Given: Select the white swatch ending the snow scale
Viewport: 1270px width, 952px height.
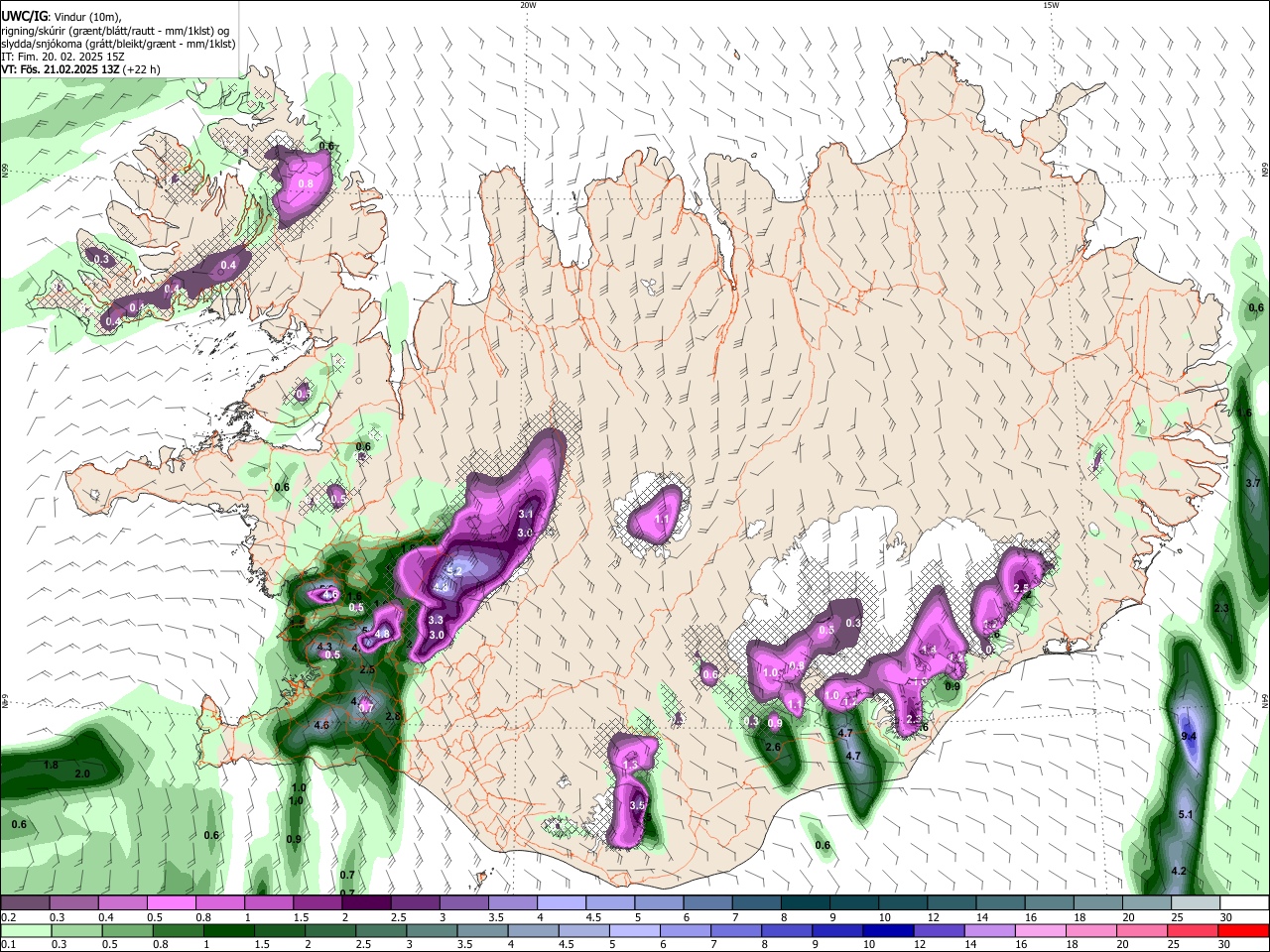Looking at the screenshot, I should (1244, 902).
